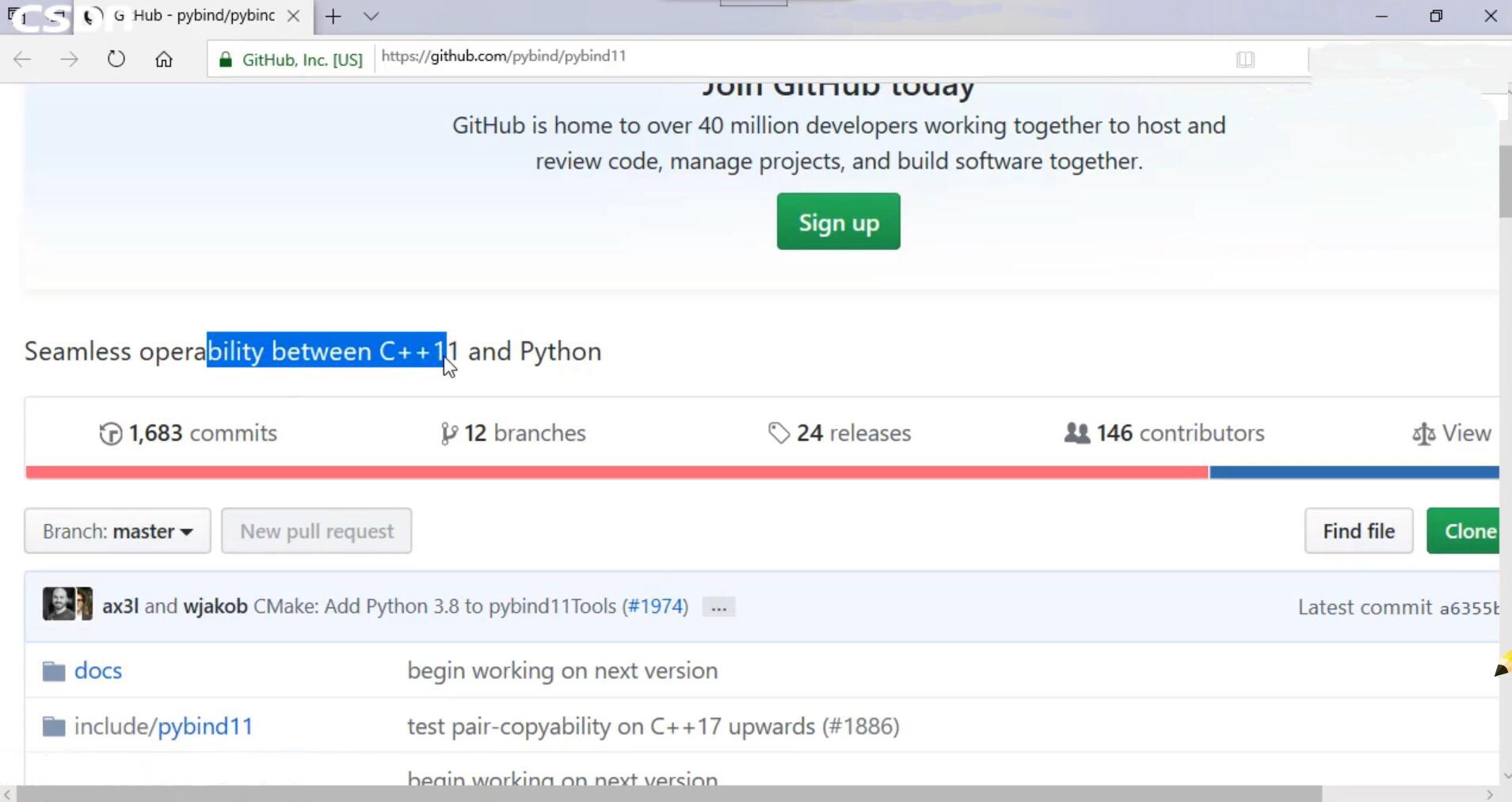Click the GitHub, Inc. [US] certificate label
Image resolution: width=1512 pixels, height=802 pixels.
click(x=302, y=60)
